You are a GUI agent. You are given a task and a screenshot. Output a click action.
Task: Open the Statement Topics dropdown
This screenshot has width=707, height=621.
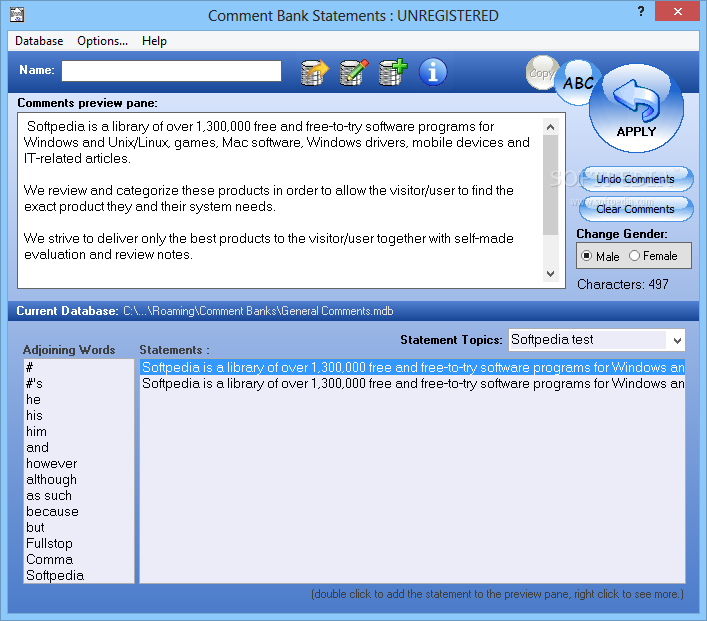point(676,340)
